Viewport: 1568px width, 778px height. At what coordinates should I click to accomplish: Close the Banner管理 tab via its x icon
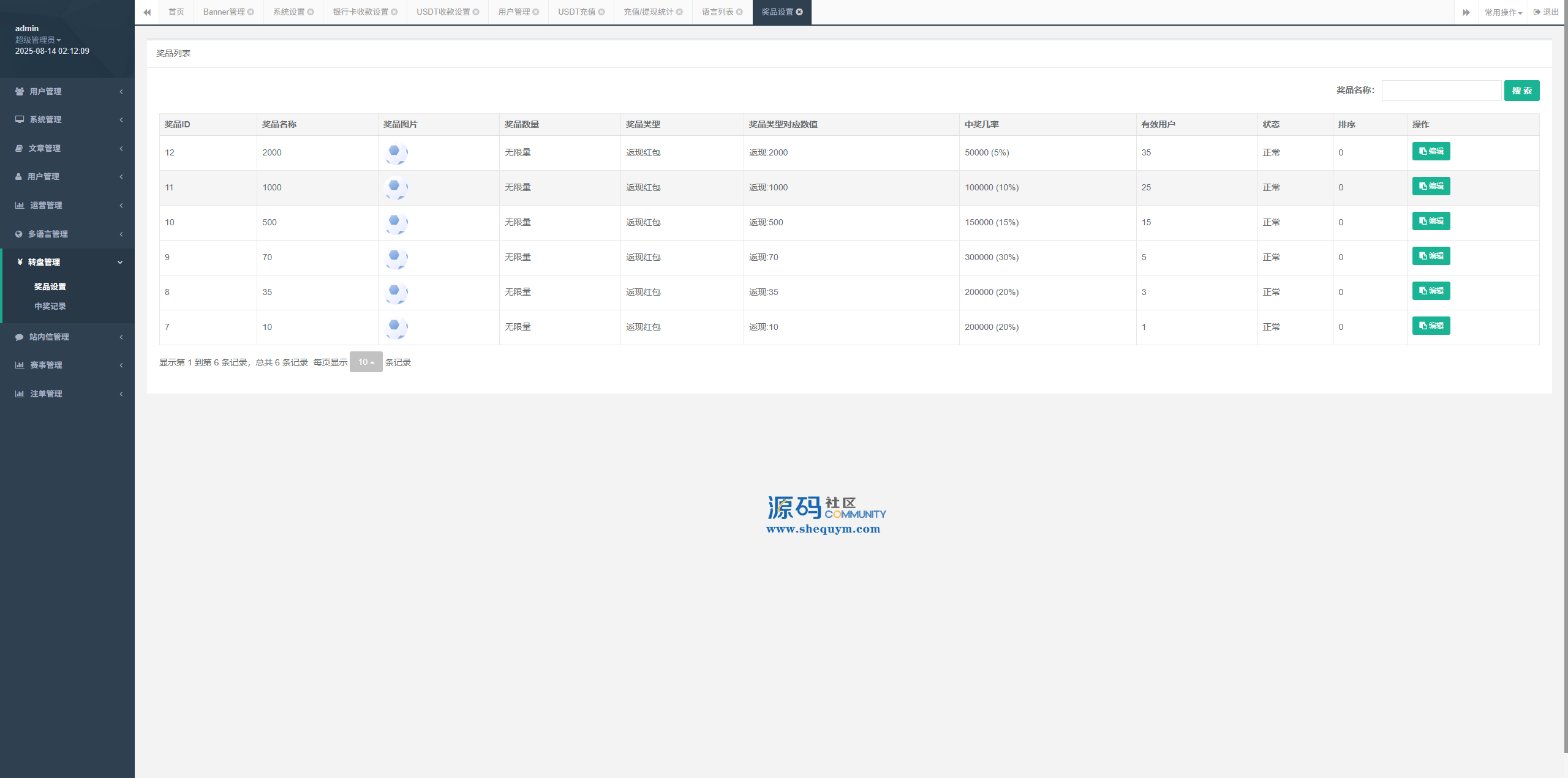251,12
